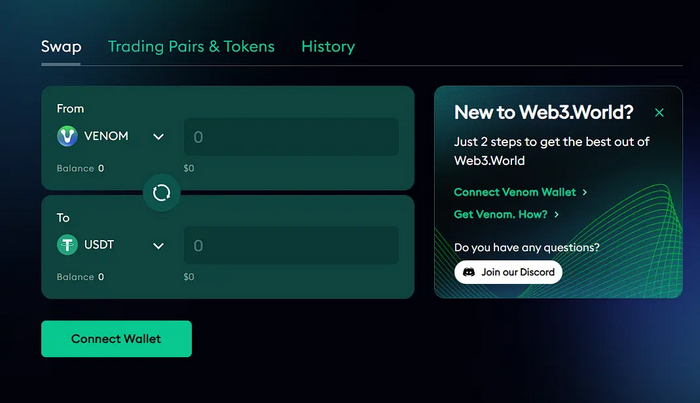Click the arrow beside Get Venom. How?

(x=556, y=214)
